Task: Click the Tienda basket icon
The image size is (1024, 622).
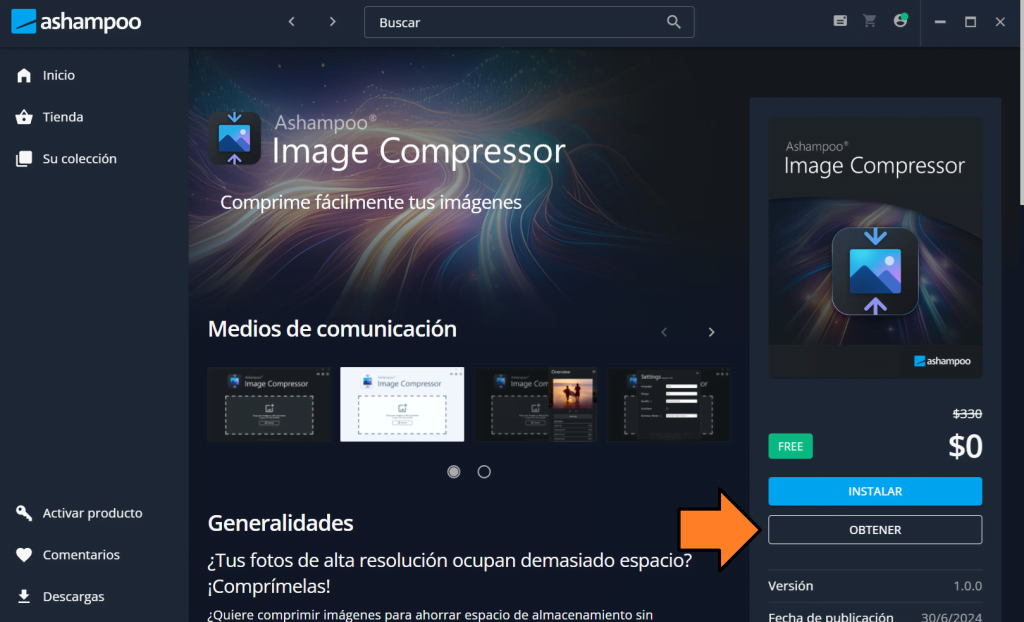Action: (24, 117)
